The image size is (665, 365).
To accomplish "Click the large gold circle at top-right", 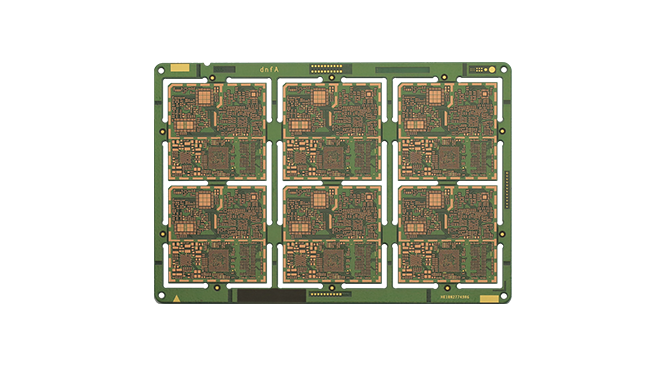I will [x=492, y=70].
